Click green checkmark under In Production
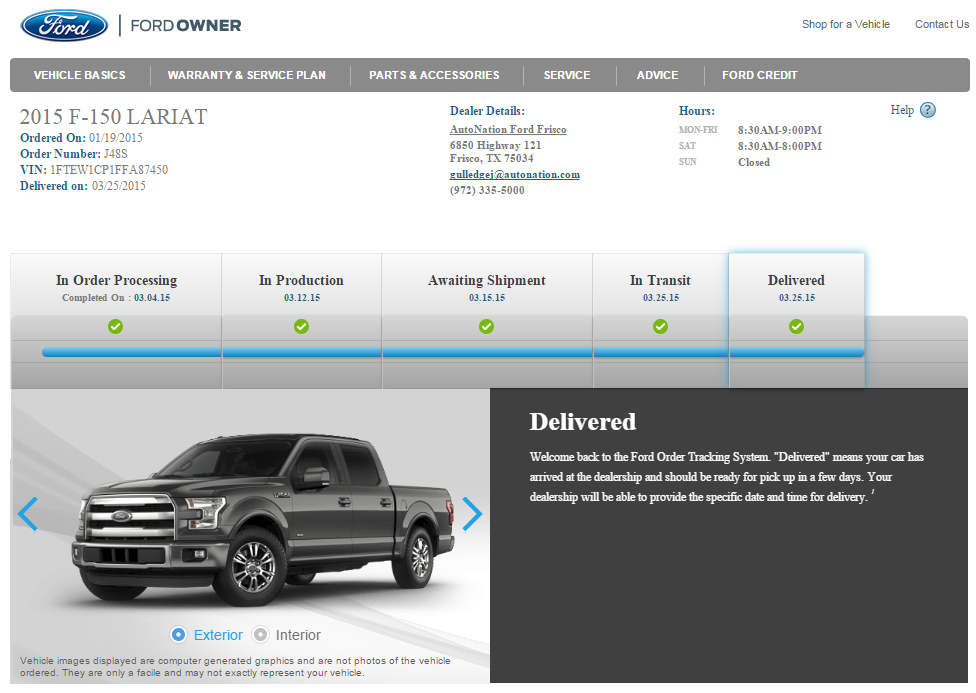The image size is (976, 693). click(x=301, y=326)
